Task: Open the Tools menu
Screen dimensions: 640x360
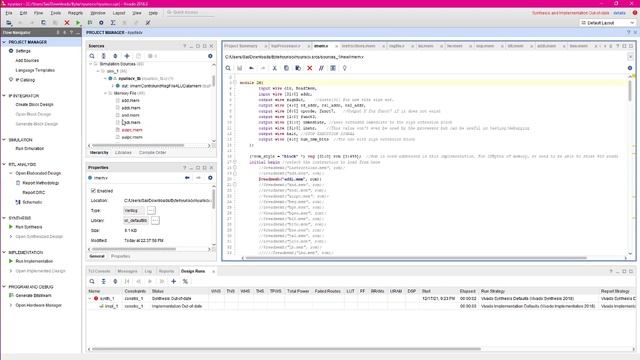Action: (56, 13)
